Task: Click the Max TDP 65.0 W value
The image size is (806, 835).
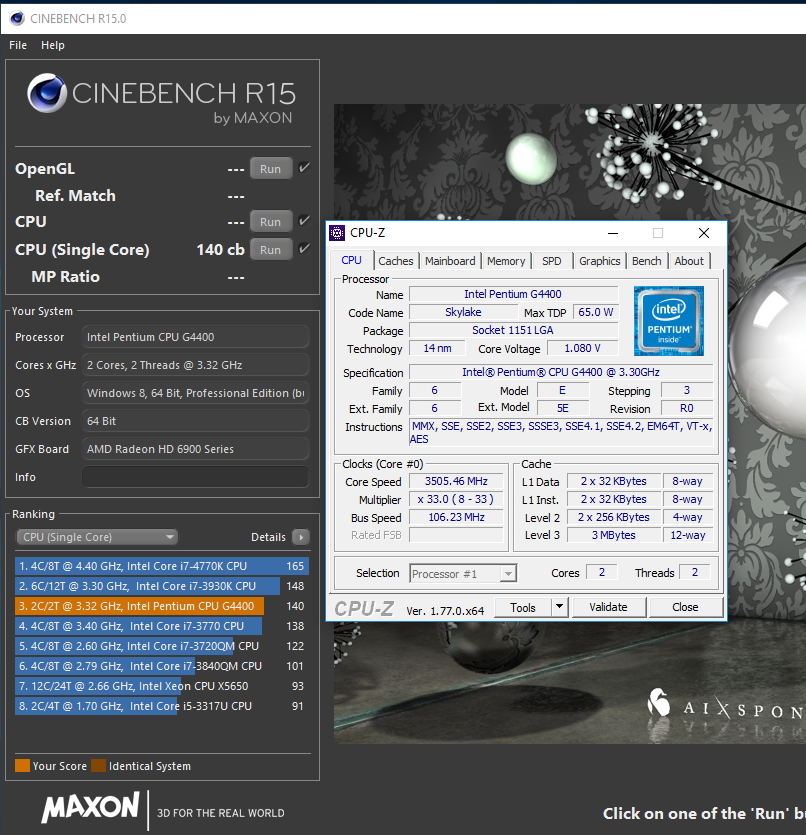Action: (x=595, y=312)
